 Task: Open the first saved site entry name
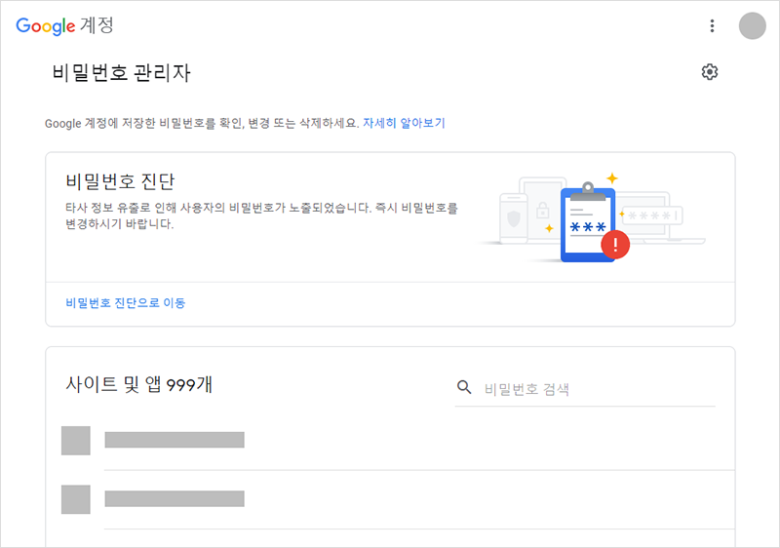175,440
